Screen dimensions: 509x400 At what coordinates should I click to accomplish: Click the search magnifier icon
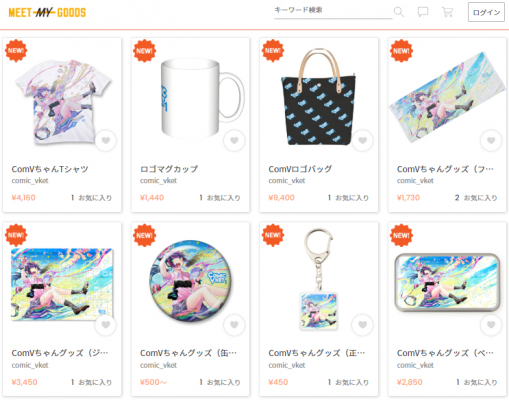click(x=399, y=12)
